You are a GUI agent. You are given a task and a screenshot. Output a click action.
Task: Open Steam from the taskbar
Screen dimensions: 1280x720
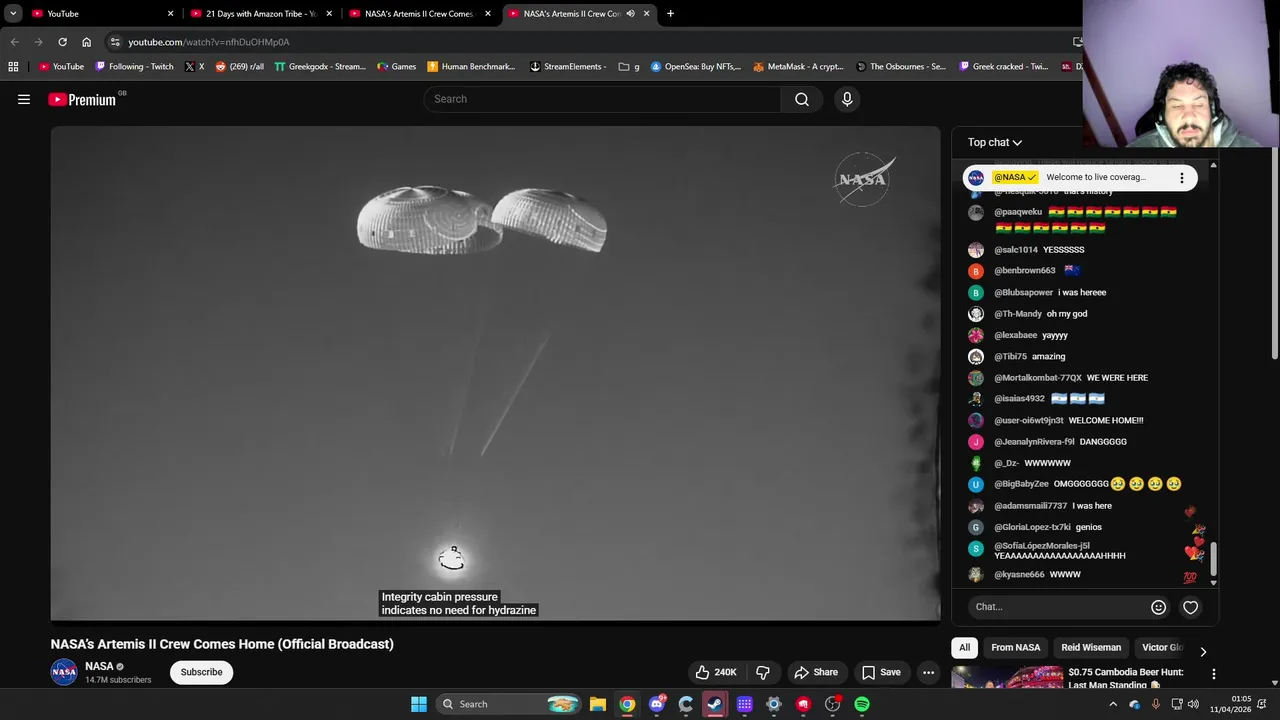(x=715, y=704)
